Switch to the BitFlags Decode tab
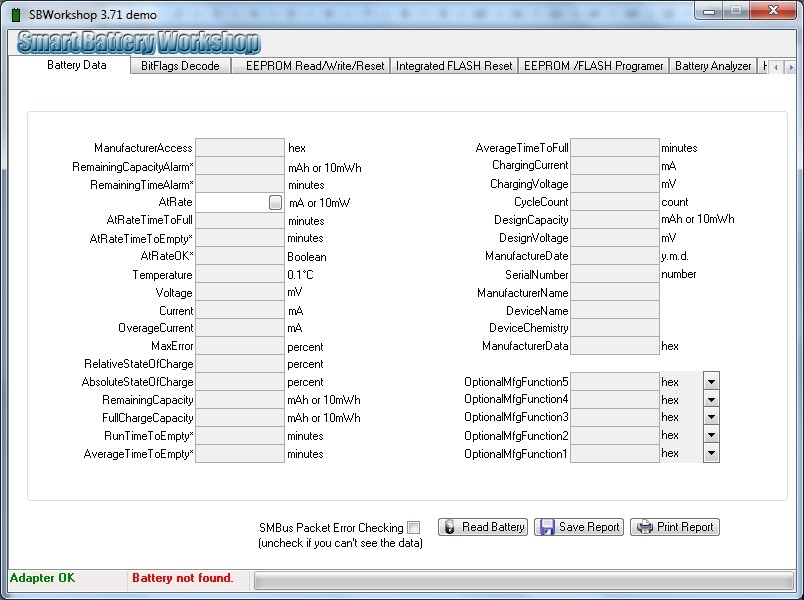Viewport: 804px width, 600px height. [x=180, y=66]
